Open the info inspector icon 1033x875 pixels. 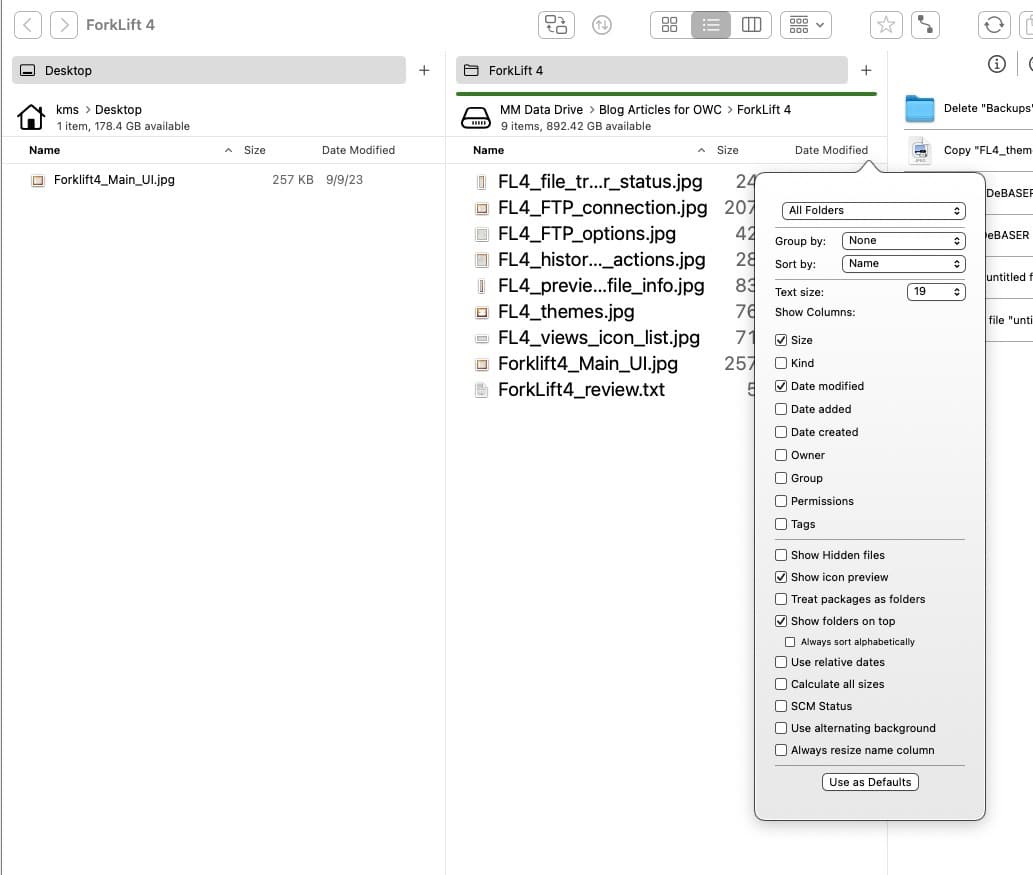[996, 64]
